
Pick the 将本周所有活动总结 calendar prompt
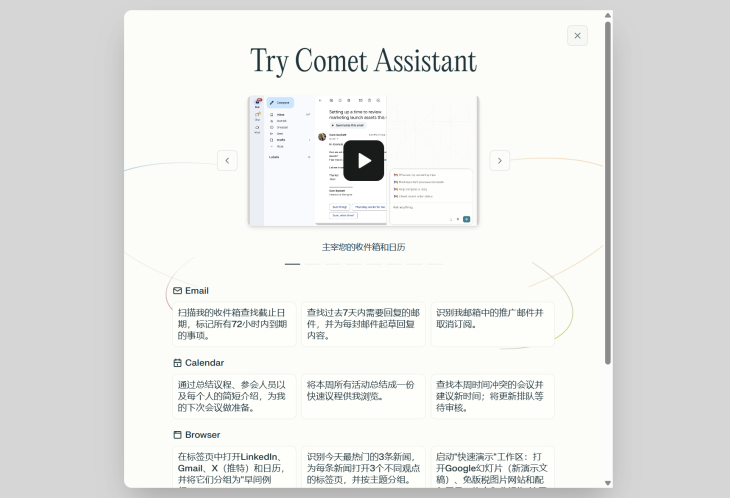[x=363, y=396]
